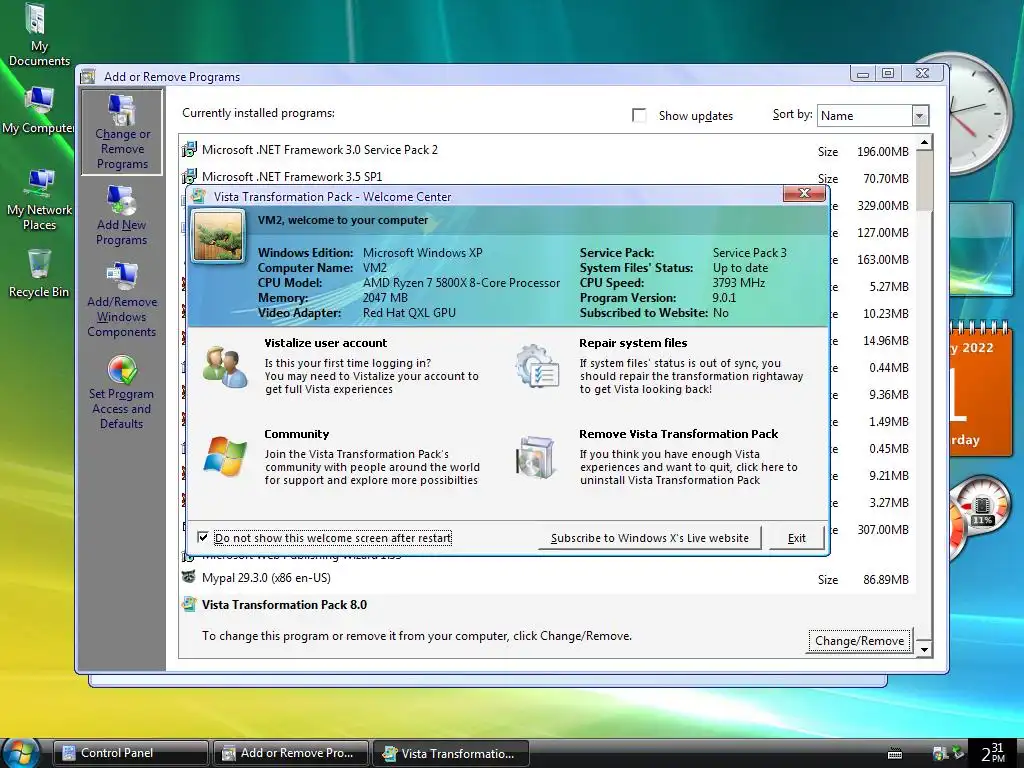Click the network tray icon
The width and height of the screenshot is (1024, 768).
click(940, 753)
